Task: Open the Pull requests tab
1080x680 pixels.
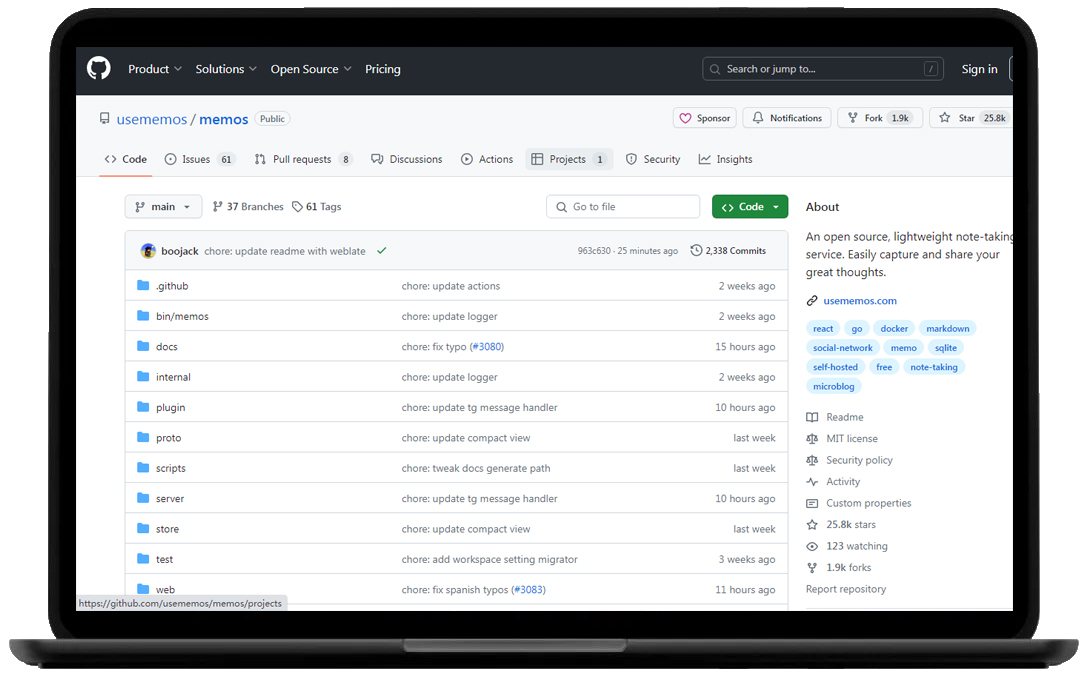Action: coord(302,159)
